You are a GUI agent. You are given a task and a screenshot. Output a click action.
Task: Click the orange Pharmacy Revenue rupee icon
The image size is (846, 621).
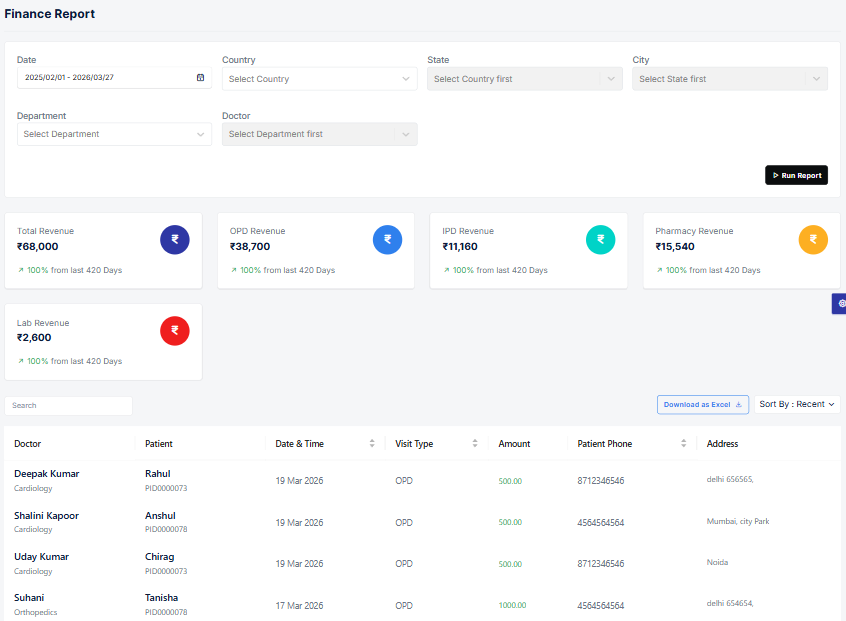click(813, 239)
